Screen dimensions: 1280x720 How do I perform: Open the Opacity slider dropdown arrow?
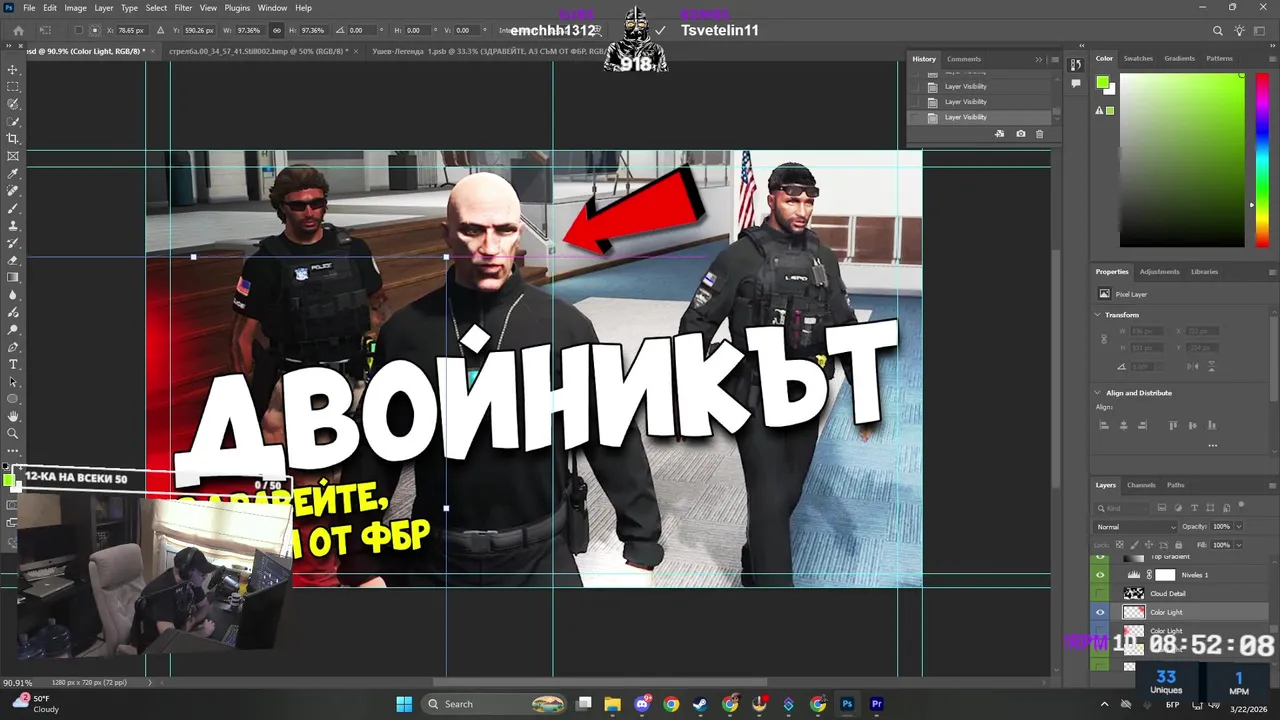tap(1239, 527)
